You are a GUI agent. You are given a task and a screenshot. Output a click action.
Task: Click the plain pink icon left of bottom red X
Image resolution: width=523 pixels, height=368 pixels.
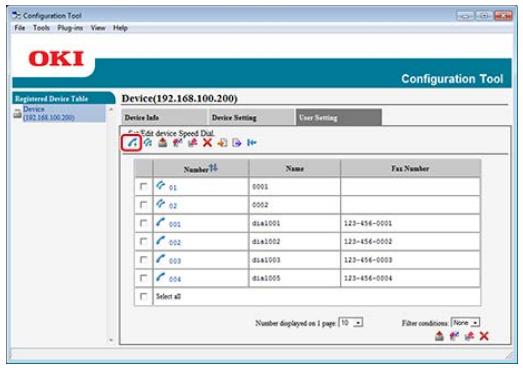pos(469,336)
